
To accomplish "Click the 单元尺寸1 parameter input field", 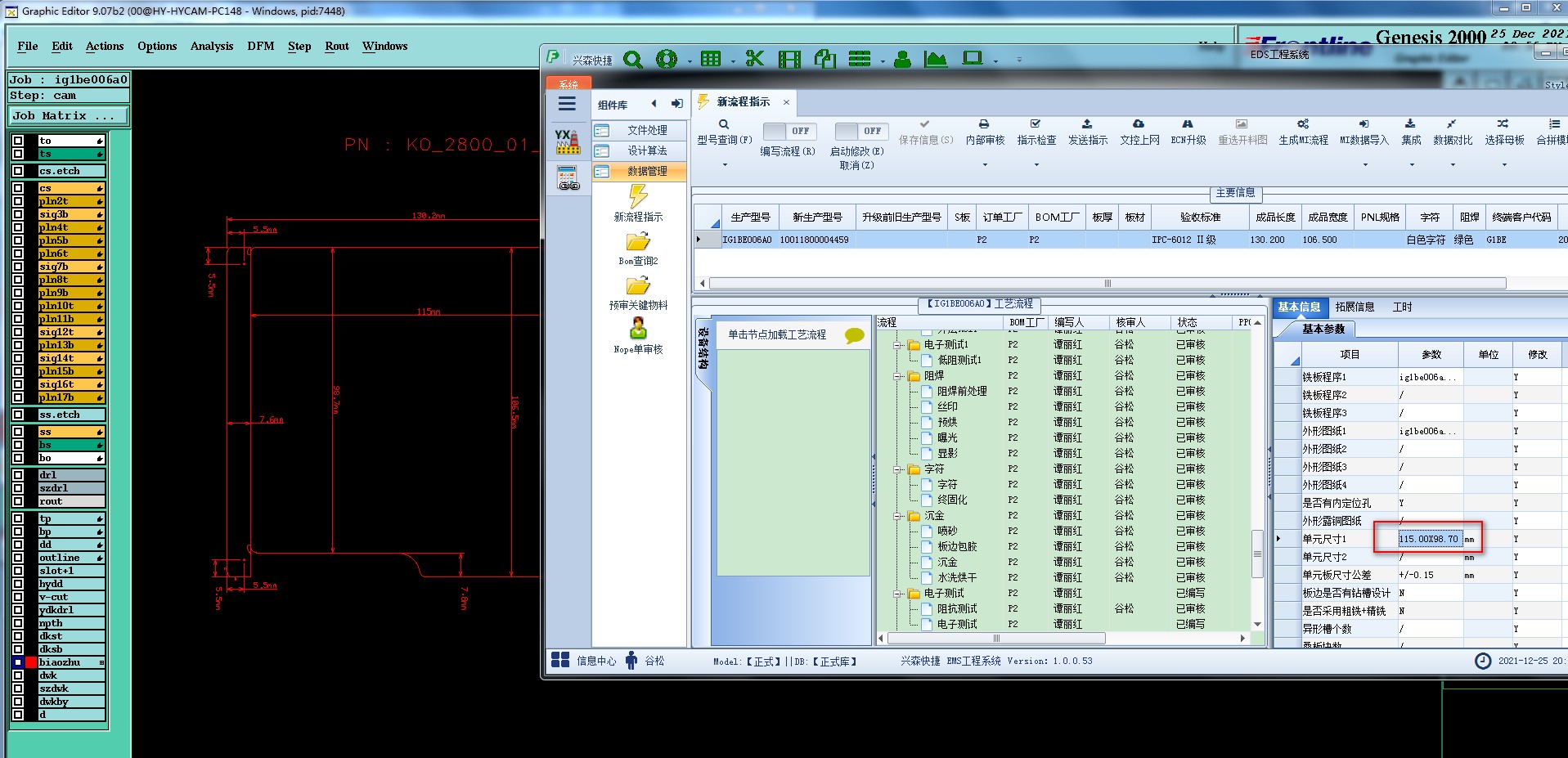I will coord(1429,539).
